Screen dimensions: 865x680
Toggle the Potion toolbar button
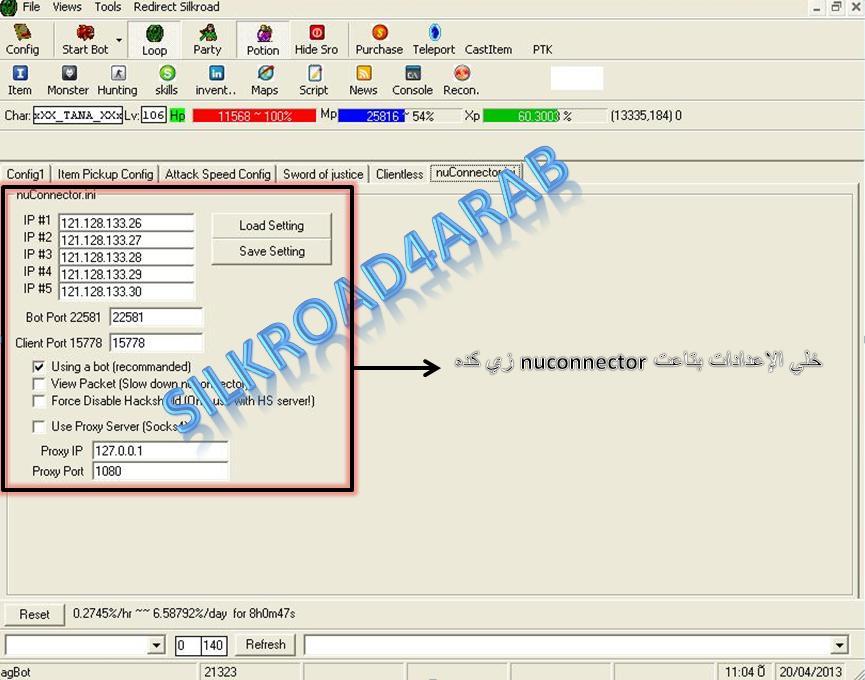pos(263,39)
